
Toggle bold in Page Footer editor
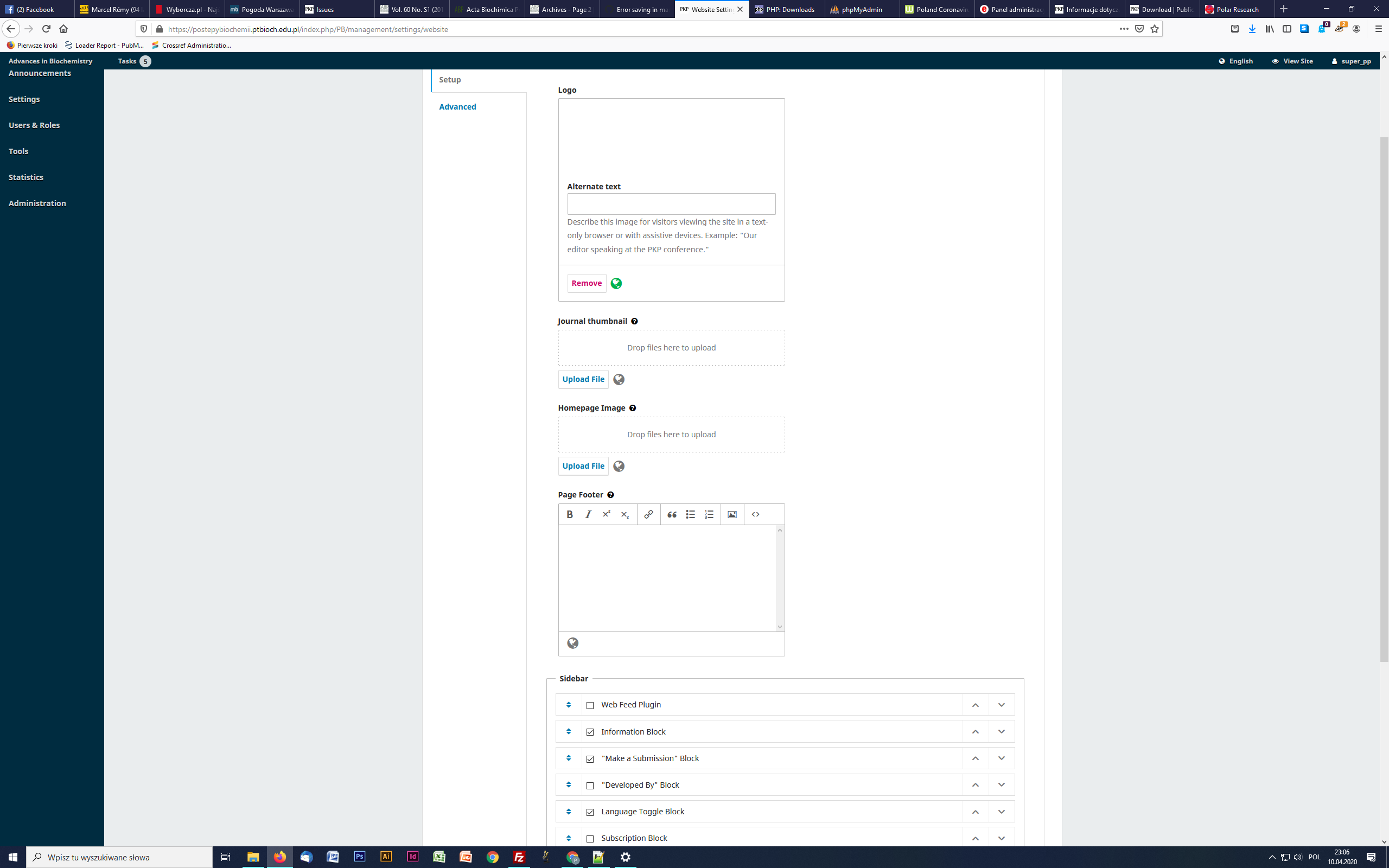(x=569, y=514)
